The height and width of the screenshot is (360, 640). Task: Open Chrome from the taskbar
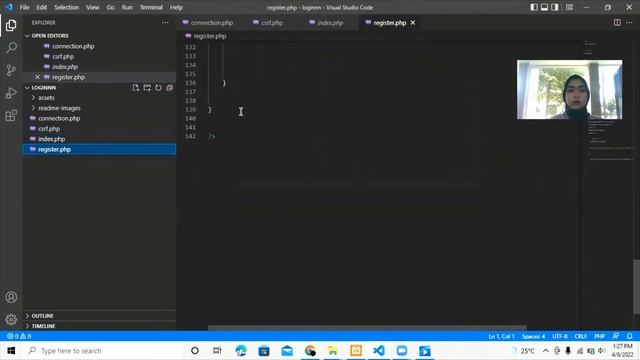310,351
